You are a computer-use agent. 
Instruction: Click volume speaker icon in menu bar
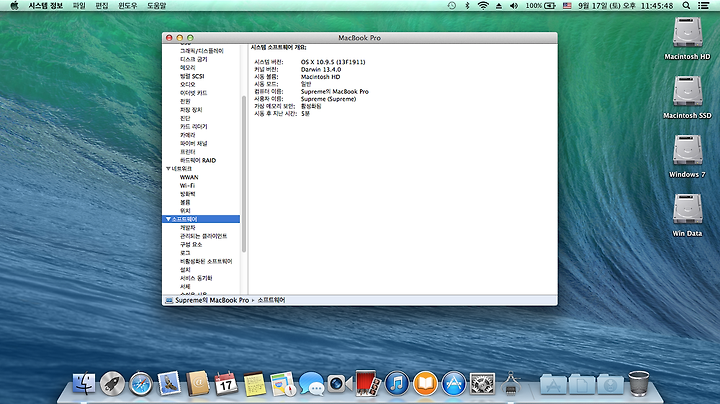[514, 6]
